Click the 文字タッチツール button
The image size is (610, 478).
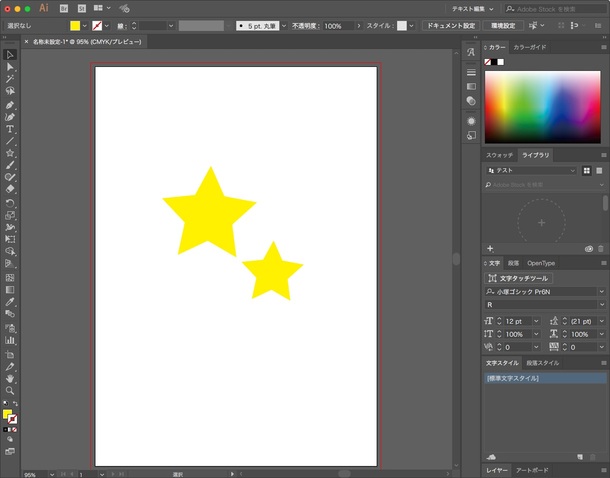(518, 278)
